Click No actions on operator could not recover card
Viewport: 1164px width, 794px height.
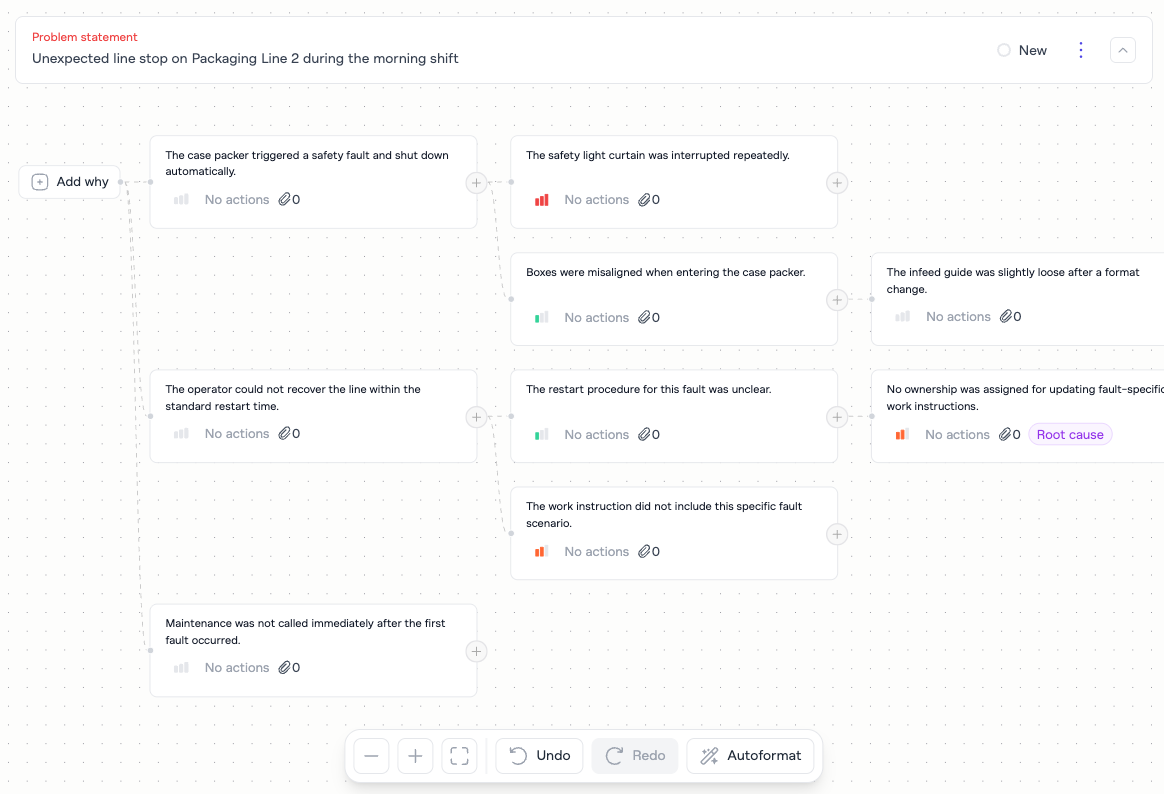[x=237, y=434]
